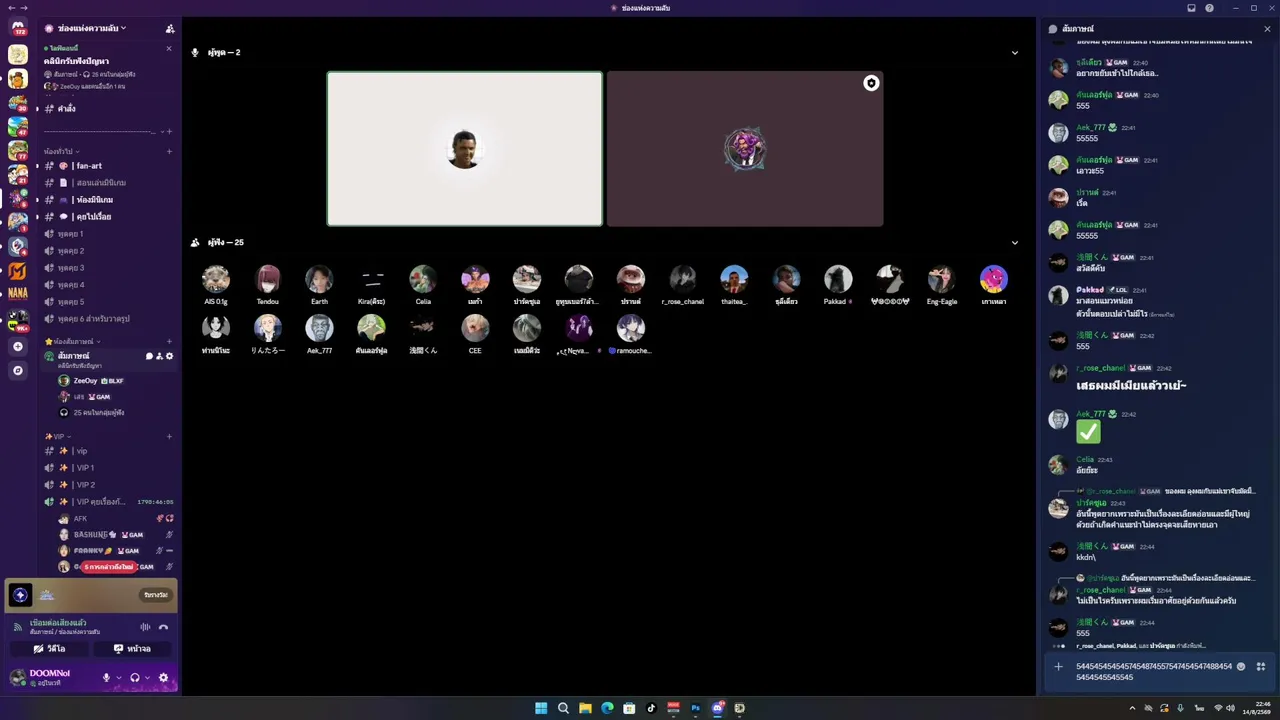Share screen with หน้าจอ button
The width and height of the screenshot is (1280, 720).
tap(132, 648)
